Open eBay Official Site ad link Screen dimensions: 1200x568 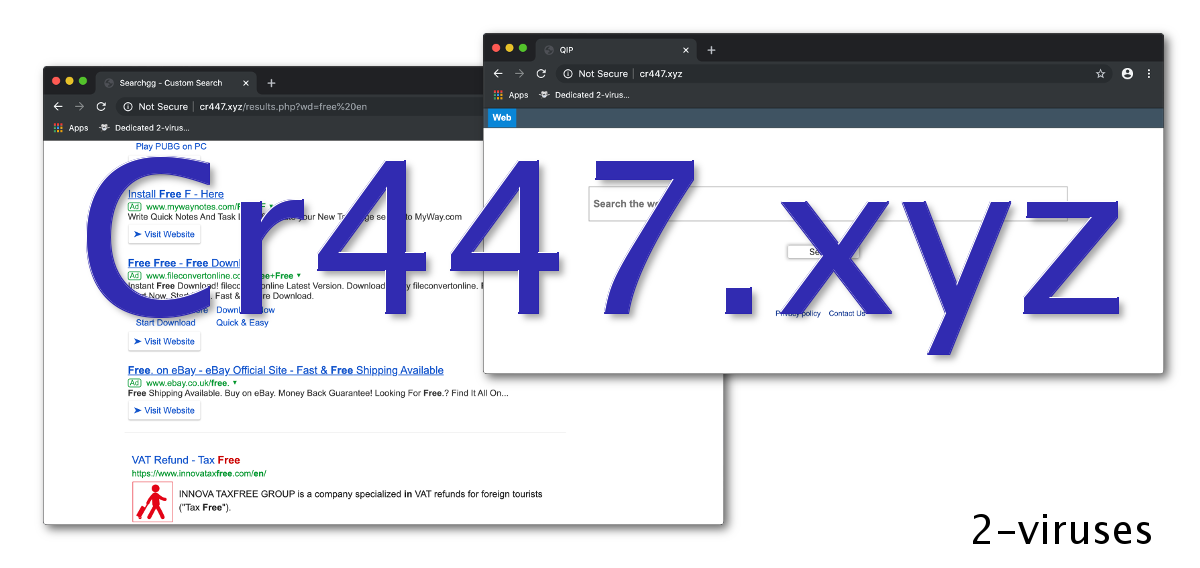click(286, 370)
